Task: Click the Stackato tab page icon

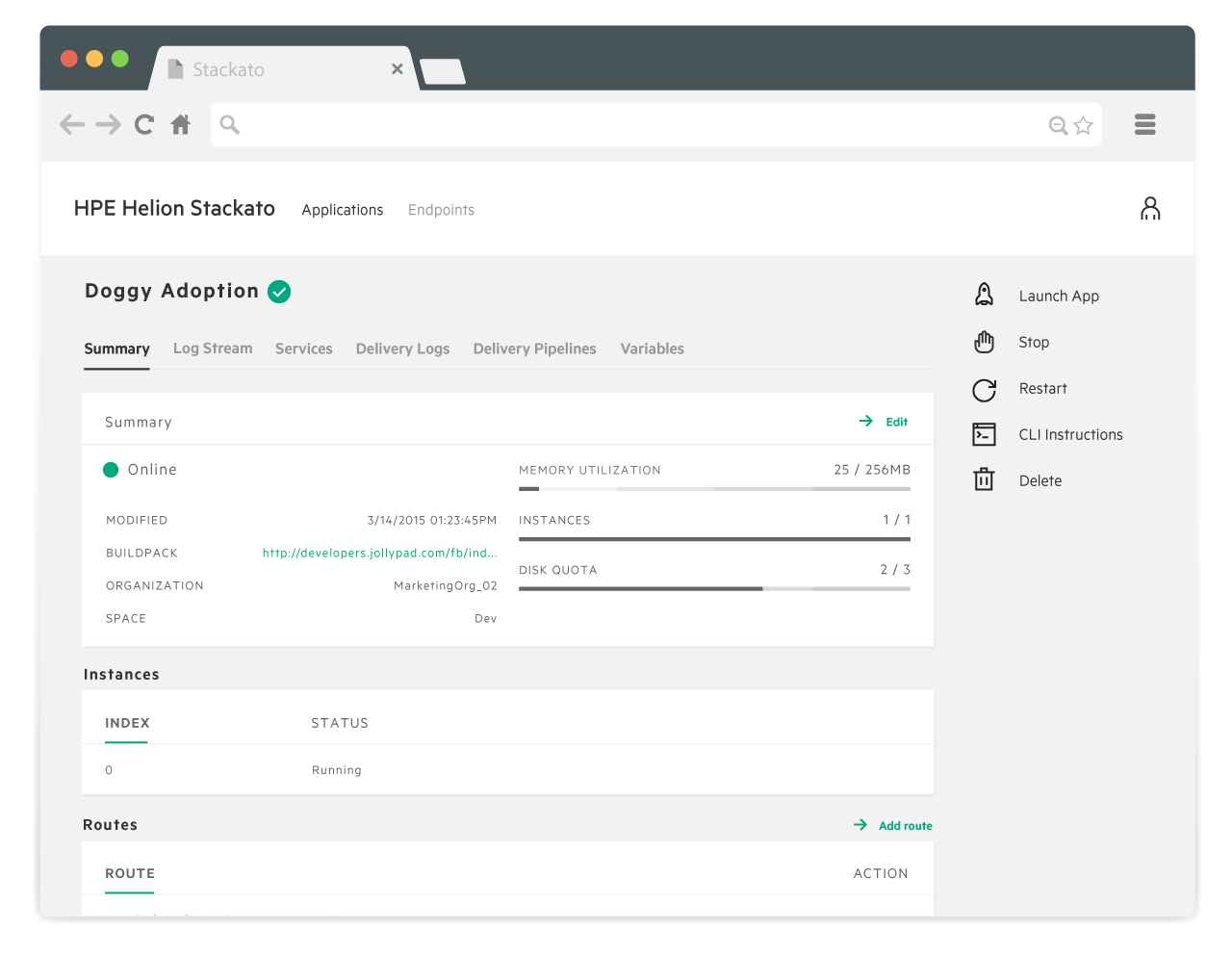Action: point(175,69)
